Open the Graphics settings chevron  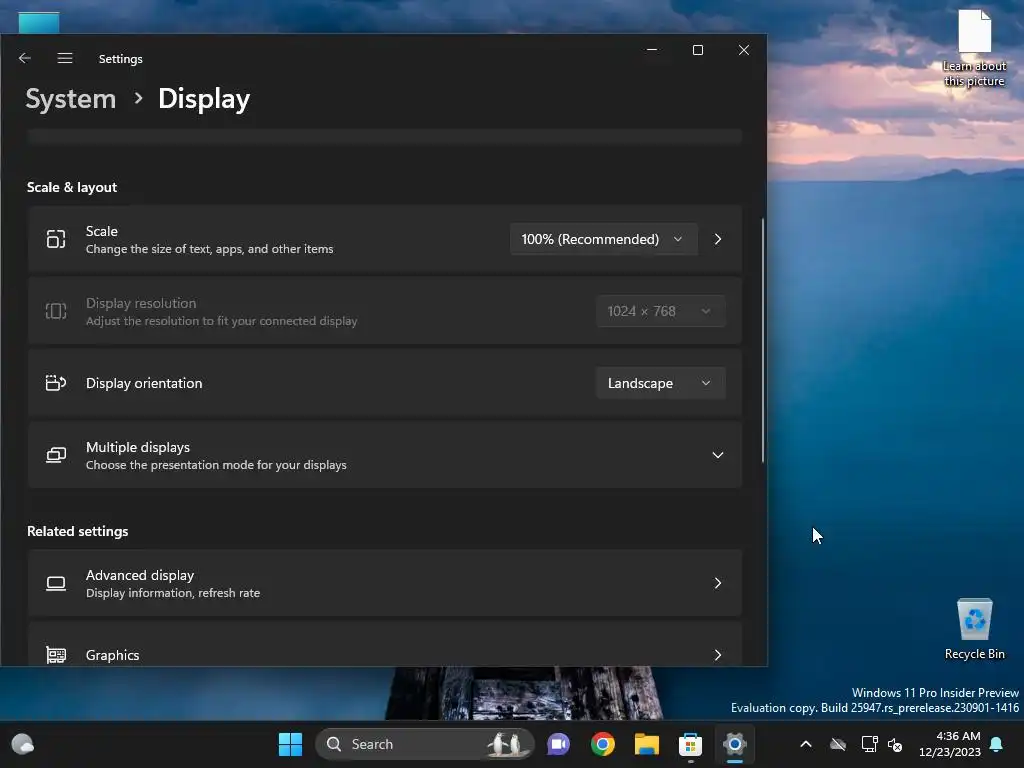tap(718, 654)
